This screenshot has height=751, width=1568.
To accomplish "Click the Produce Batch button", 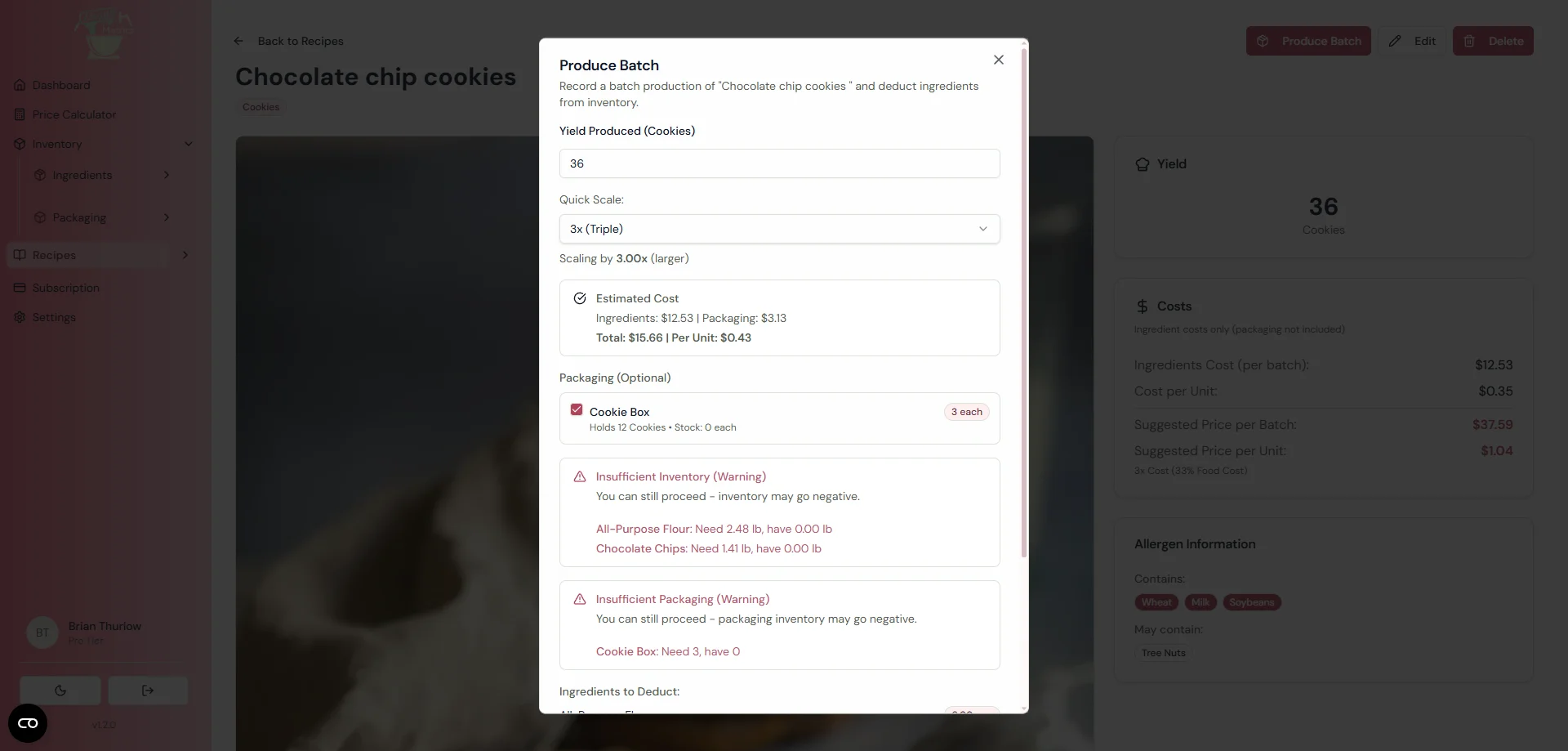I will 1308,41.
